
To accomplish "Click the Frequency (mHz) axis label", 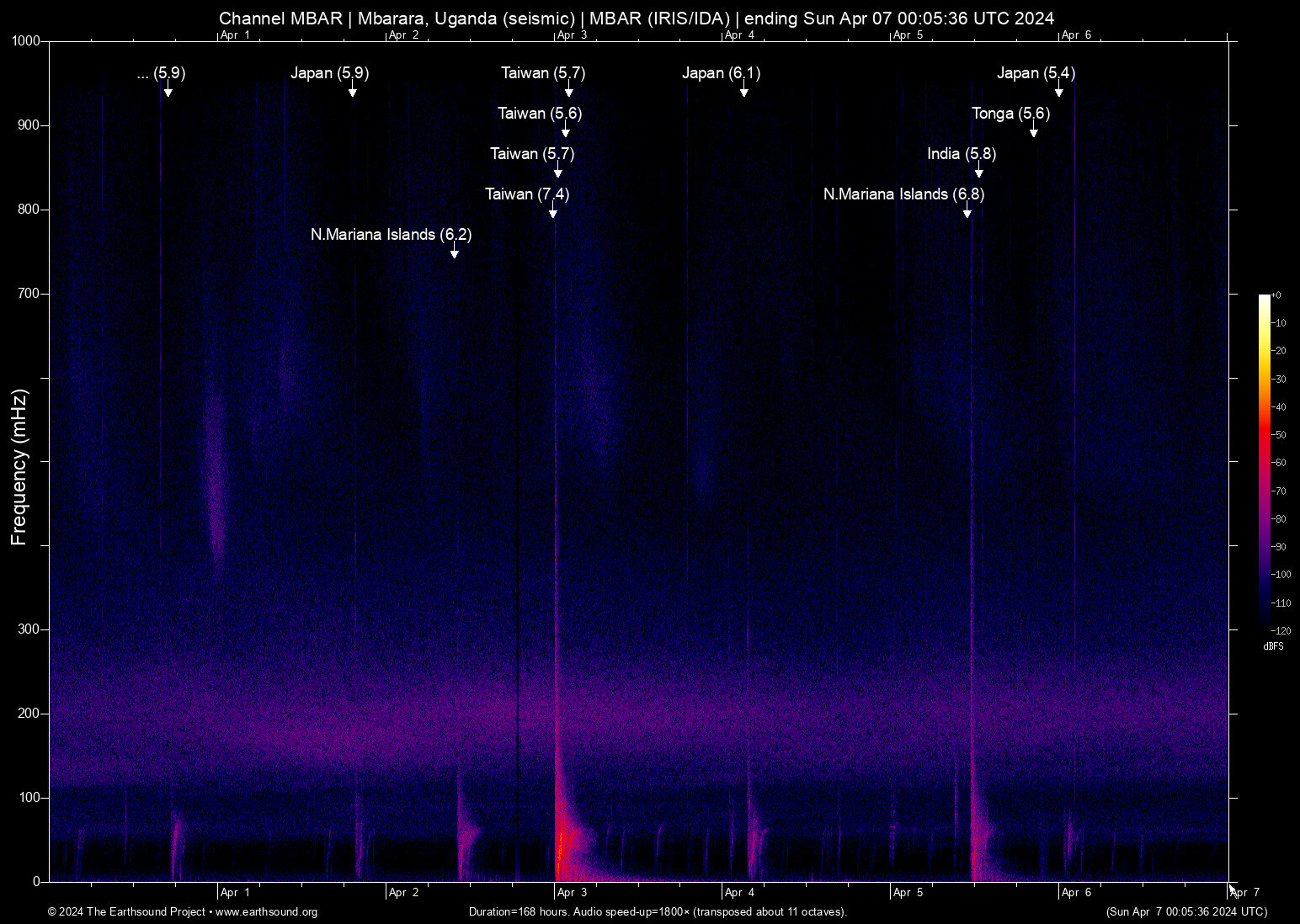I will pos(19,467).
